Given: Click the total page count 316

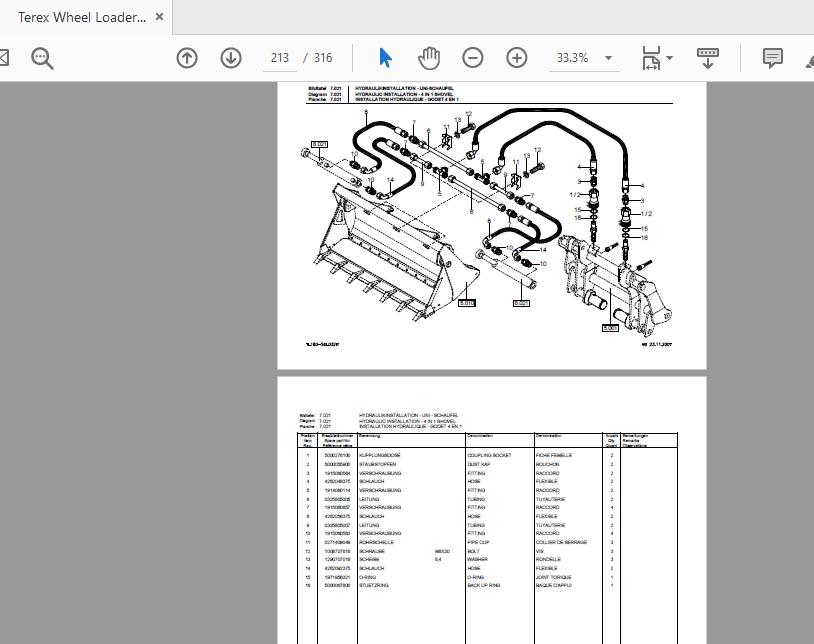Looking at the screenshot, I should tap(323, 58).
